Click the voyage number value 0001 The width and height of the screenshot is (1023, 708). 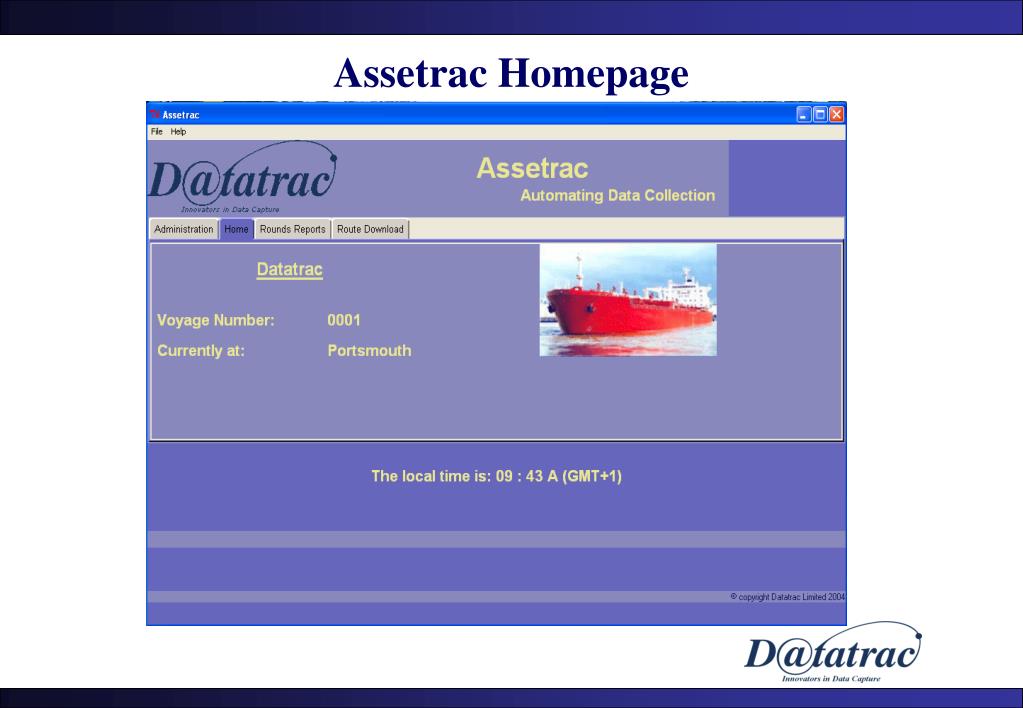pyautogui.click(x=344, y=320)
